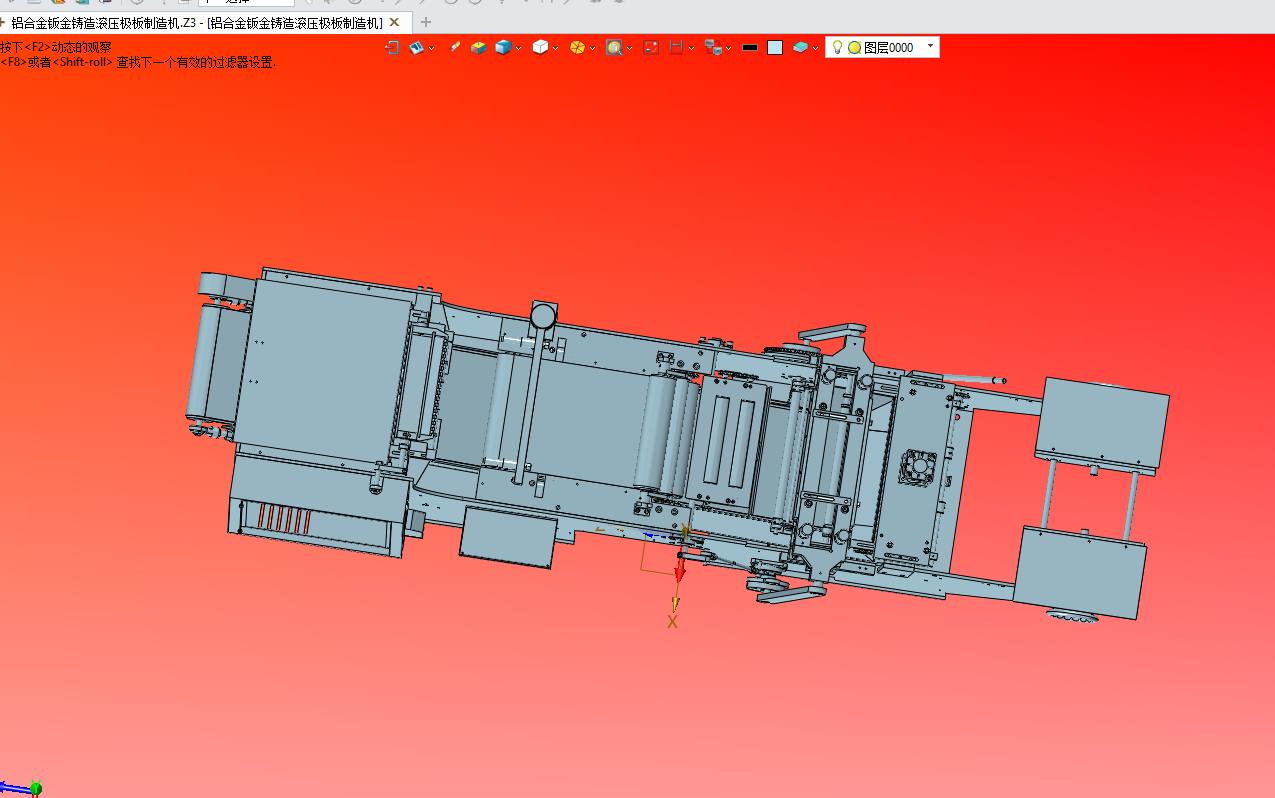1275x798 pixels.
Task: Expand dropdown next to white cube icon
Action: click(555, 48)
